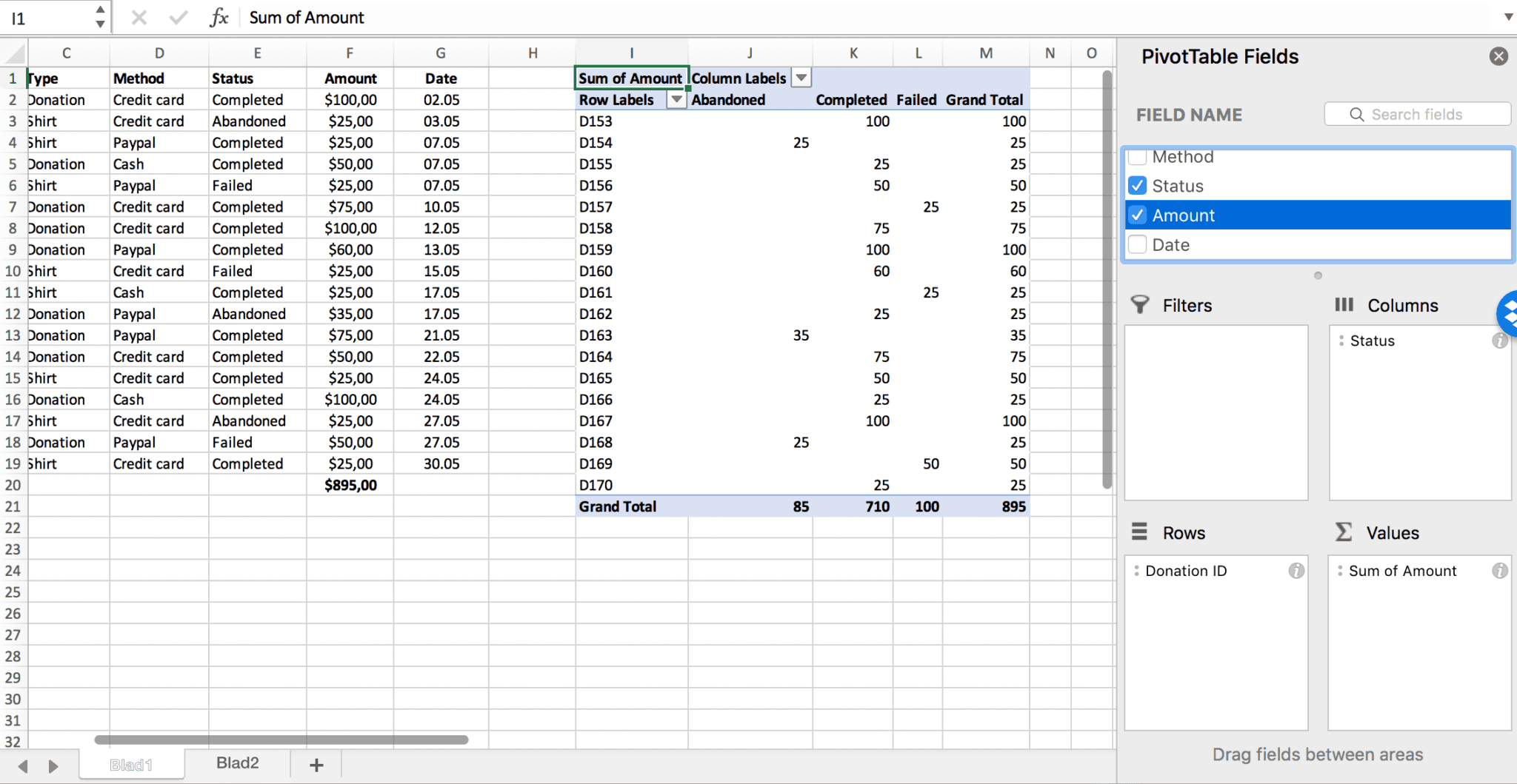Select the Blad1 sheet tab

click(132, 763)
